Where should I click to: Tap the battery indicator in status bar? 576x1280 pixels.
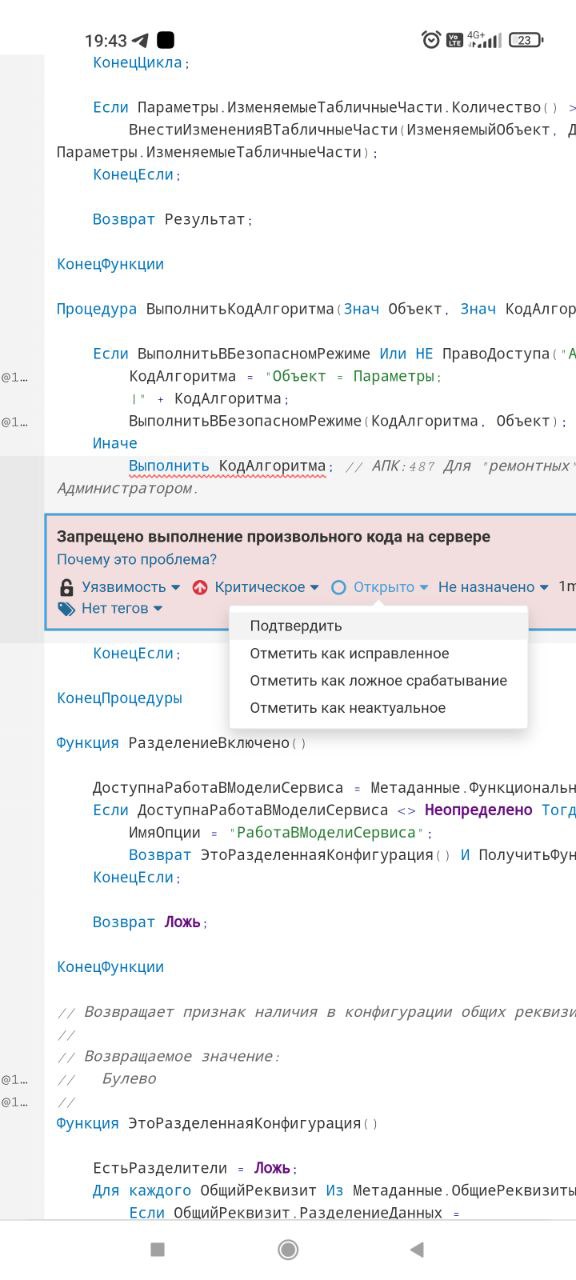pyautogui.click(x=526, y=40)
